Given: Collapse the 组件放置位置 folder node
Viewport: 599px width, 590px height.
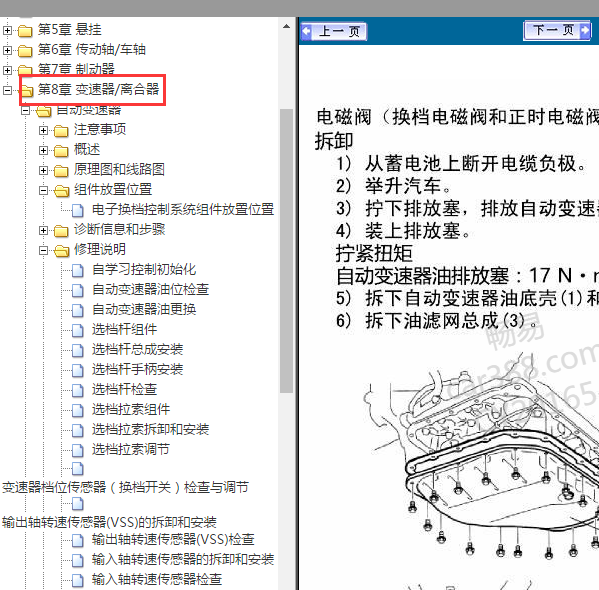Looking at the screenshot, I should [x=44, y=190].
